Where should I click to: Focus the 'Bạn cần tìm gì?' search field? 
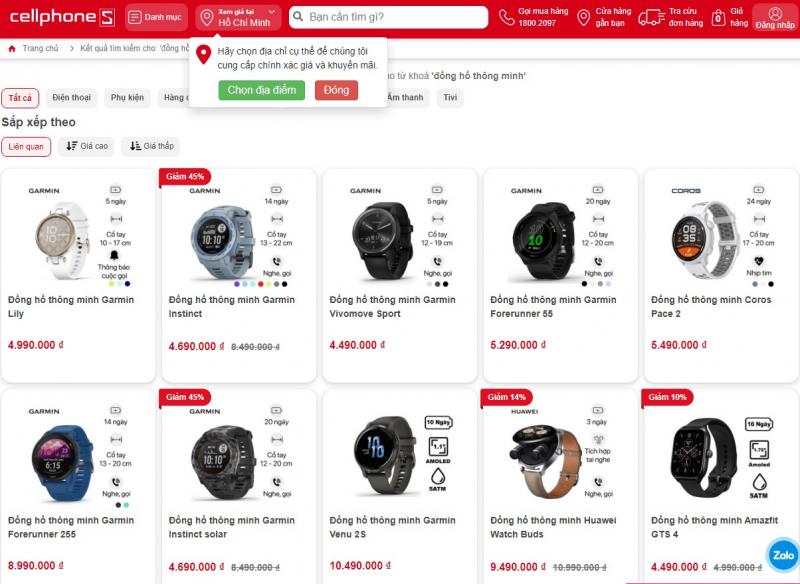(389, 17)
